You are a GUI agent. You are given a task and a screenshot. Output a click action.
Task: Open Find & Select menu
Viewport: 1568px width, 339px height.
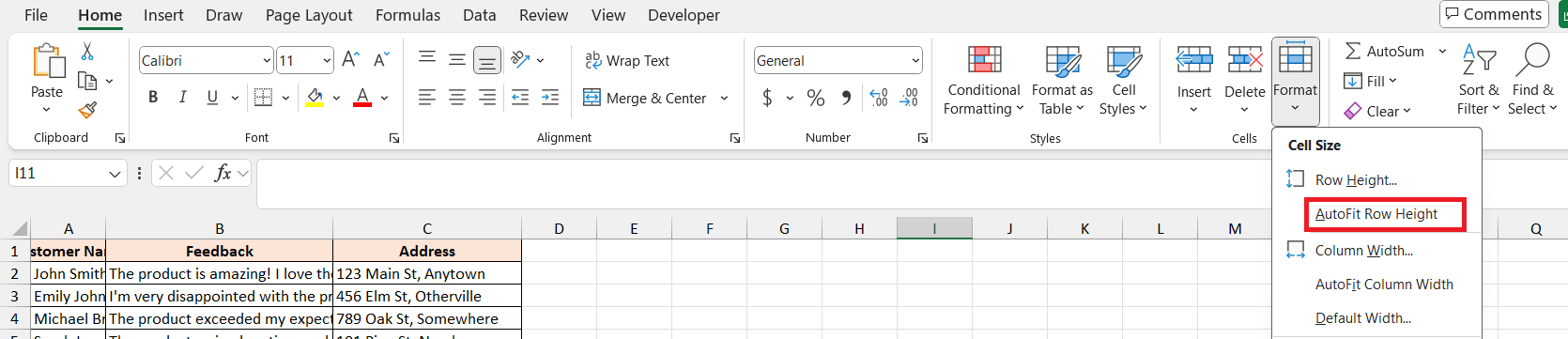pyautogui.click(x=1532, y=81)
